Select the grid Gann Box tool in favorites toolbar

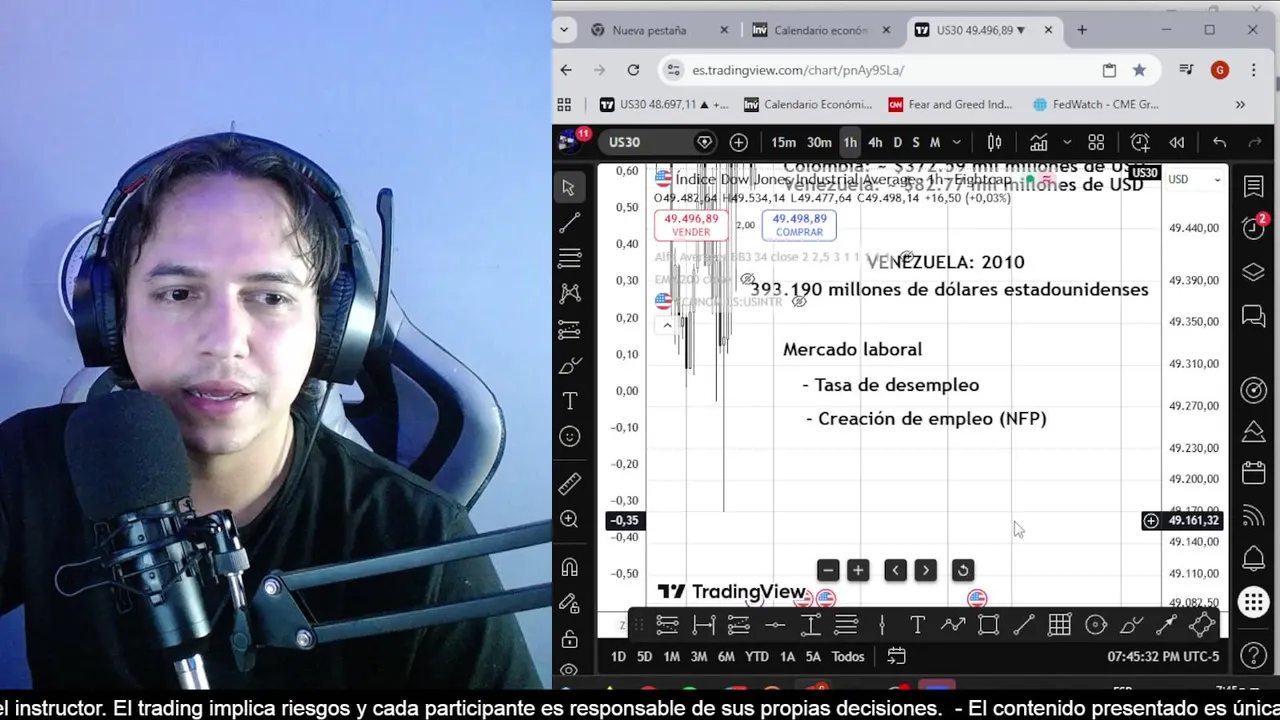[1060, 625]
